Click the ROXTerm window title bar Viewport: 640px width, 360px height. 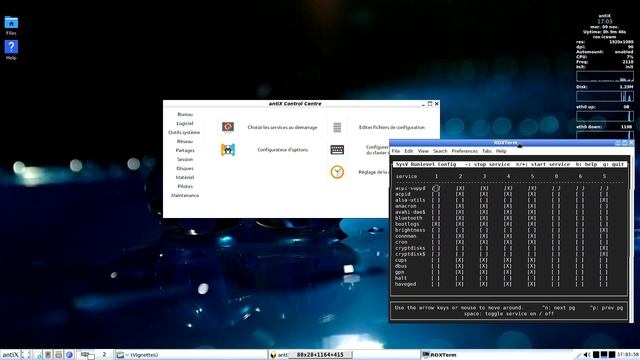505,142
